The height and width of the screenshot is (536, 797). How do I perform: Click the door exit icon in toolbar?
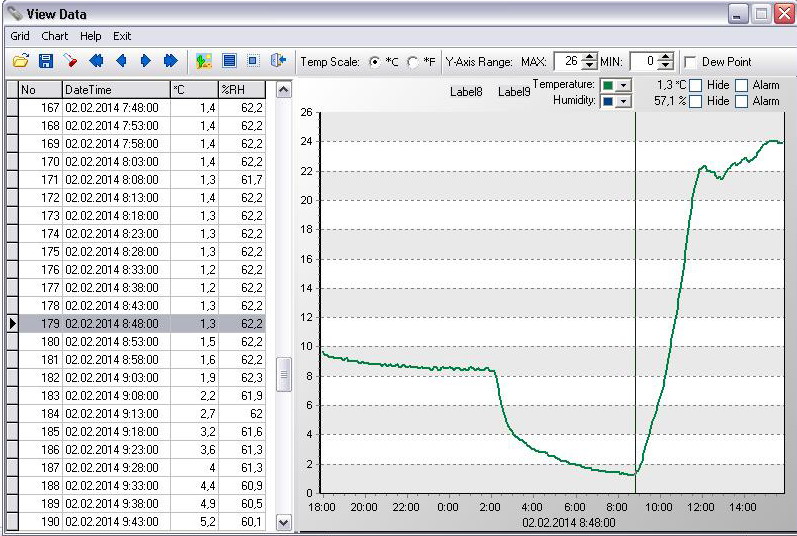[279, 61]
